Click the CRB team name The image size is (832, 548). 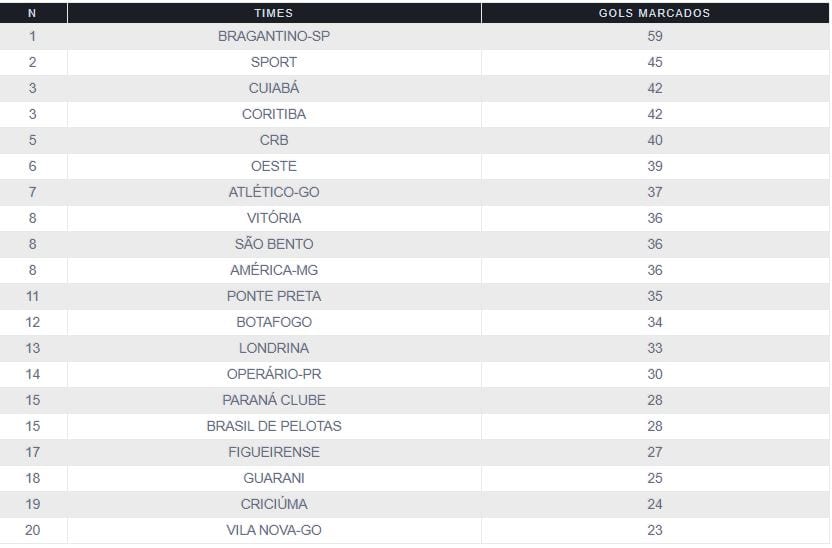coord(274,140)
